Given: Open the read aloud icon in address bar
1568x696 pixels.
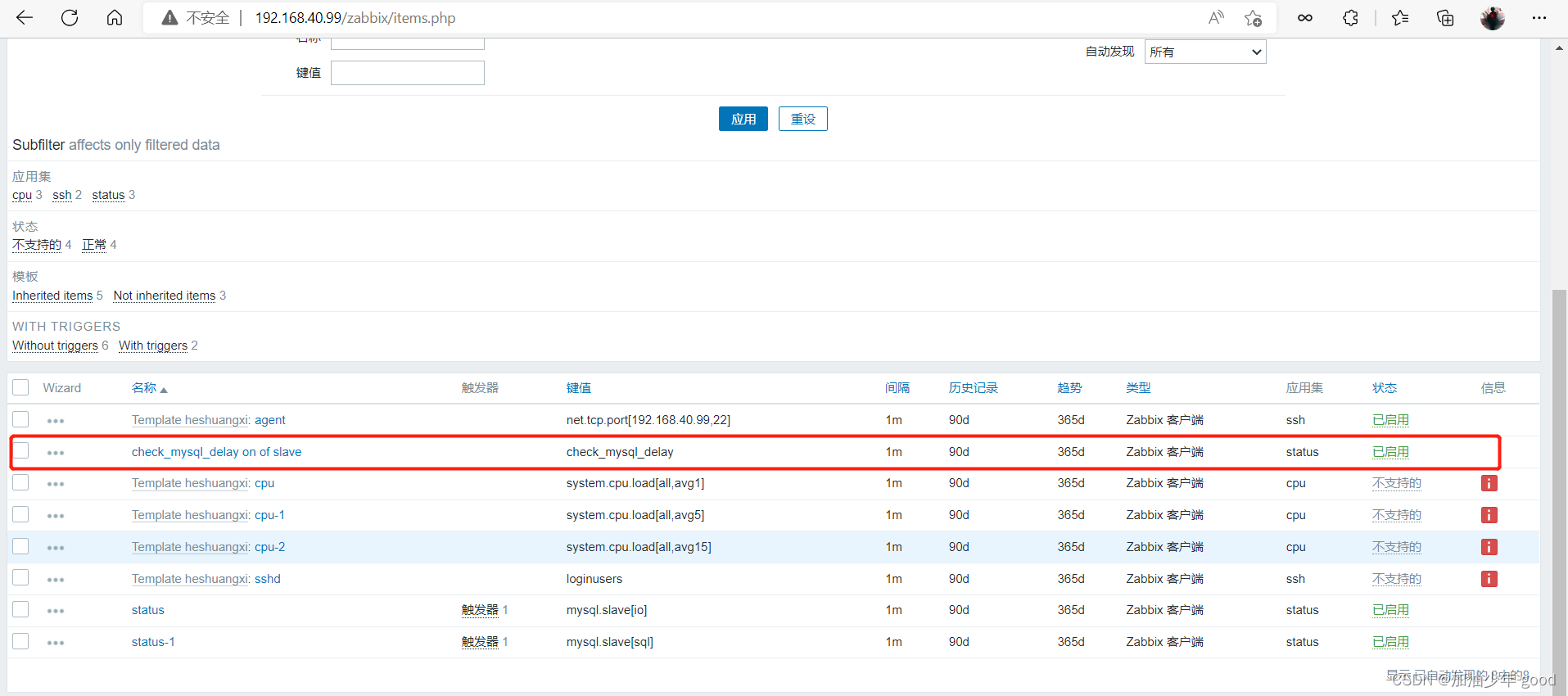Looking at the screenshot, I should (1216, 17).
